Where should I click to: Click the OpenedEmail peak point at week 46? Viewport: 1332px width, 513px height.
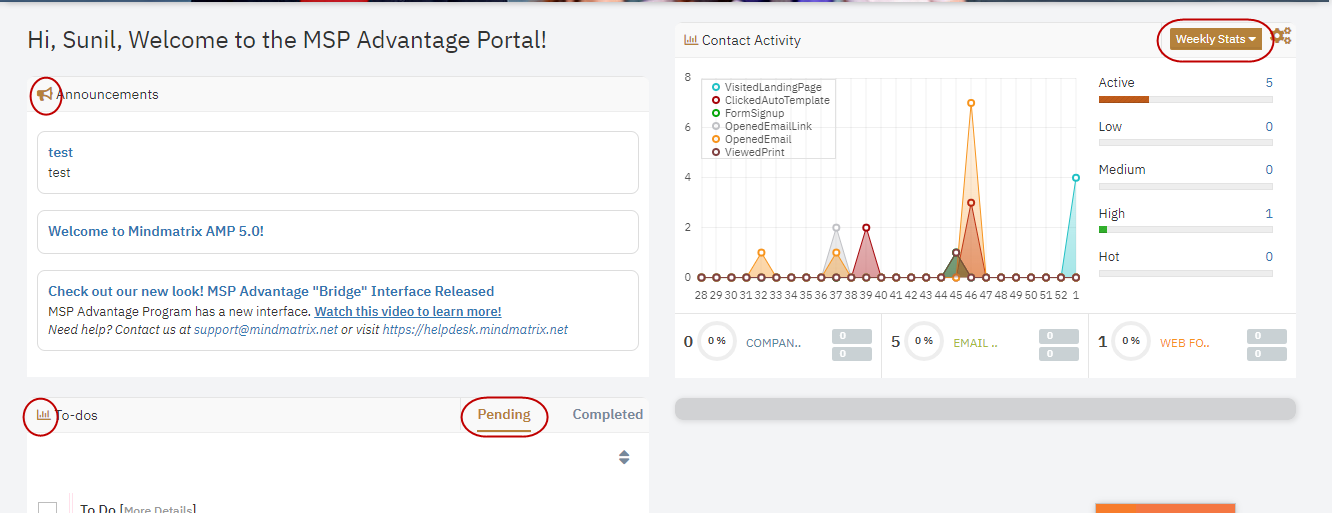click(971, 103)
